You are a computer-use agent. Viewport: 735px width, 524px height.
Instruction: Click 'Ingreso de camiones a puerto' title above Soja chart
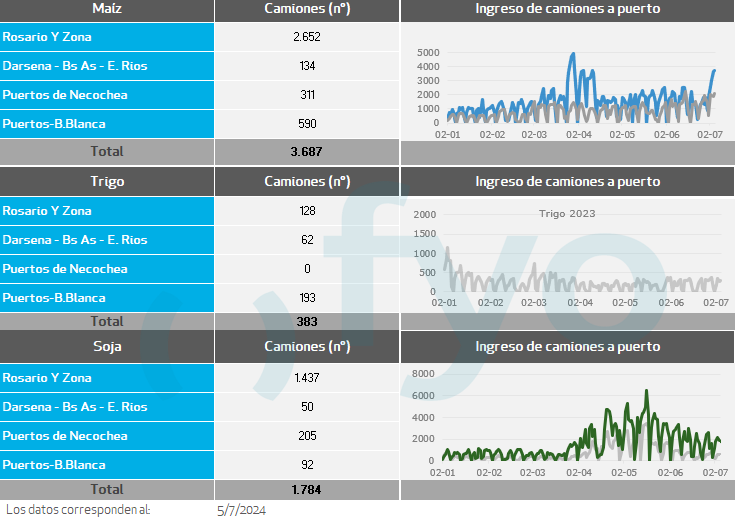click(567, 347)
